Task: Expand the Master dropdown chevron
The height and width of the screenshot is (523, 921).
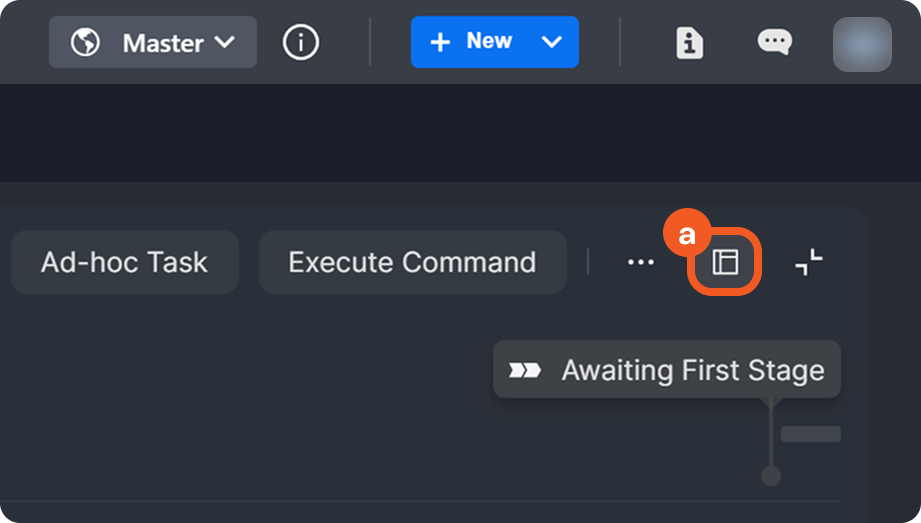Action: pyautogui.click(x=225, y=42)
